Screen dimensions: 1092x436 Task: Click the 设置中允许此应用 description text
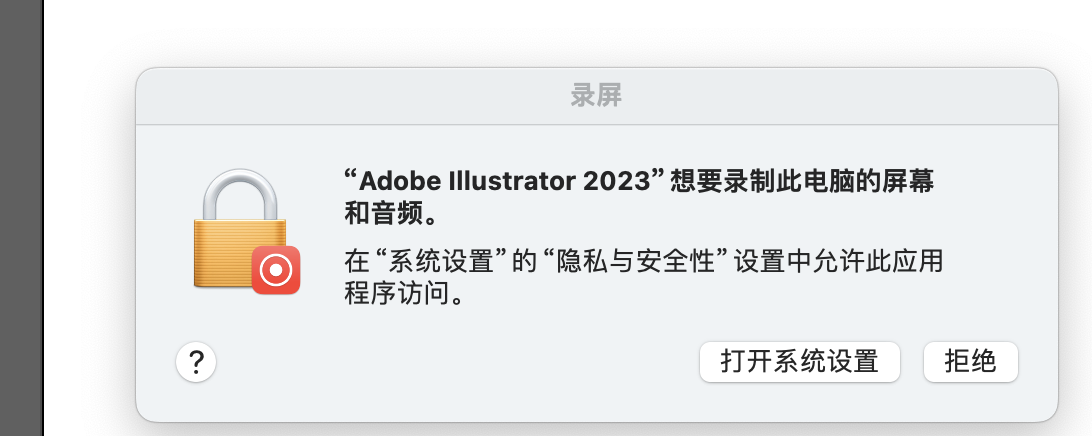point(838,262)
